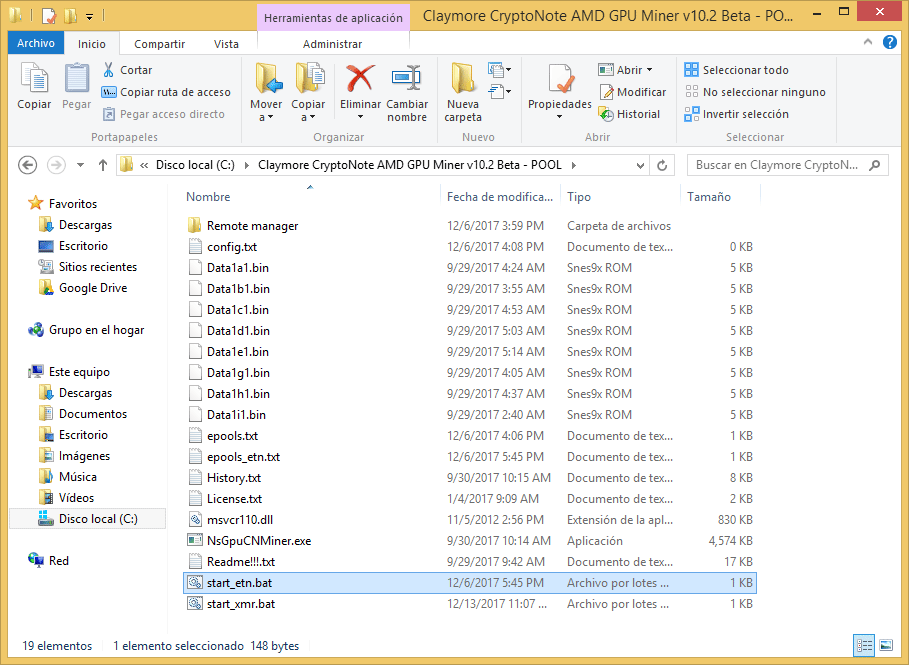Switch to the Inicio ribbon tab

(92, 44)
